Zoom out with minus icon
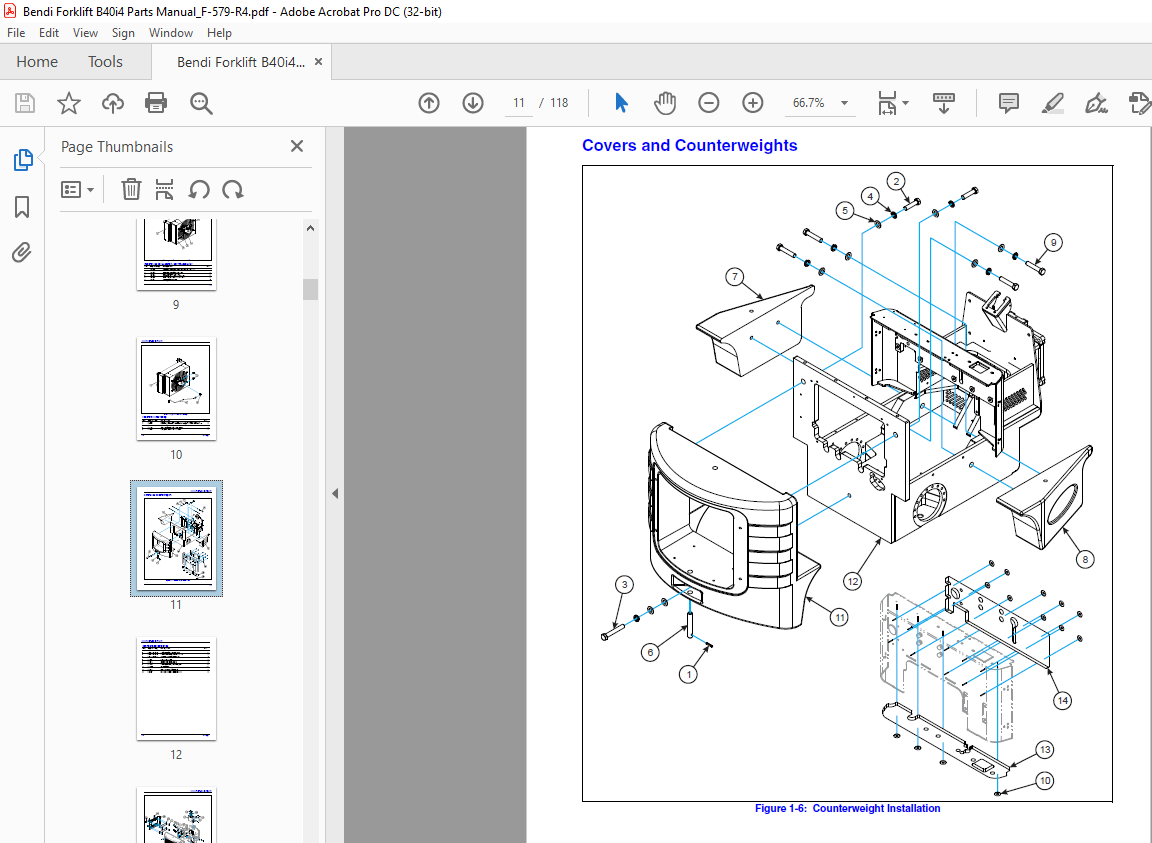 [x=709, y=103]
